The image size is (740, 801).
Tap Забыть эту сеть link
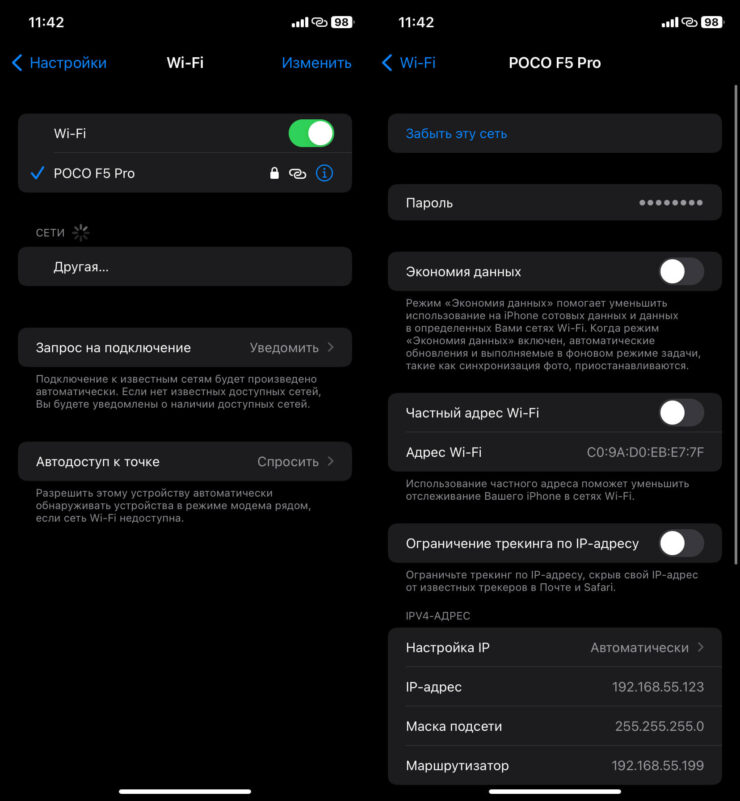456,133
